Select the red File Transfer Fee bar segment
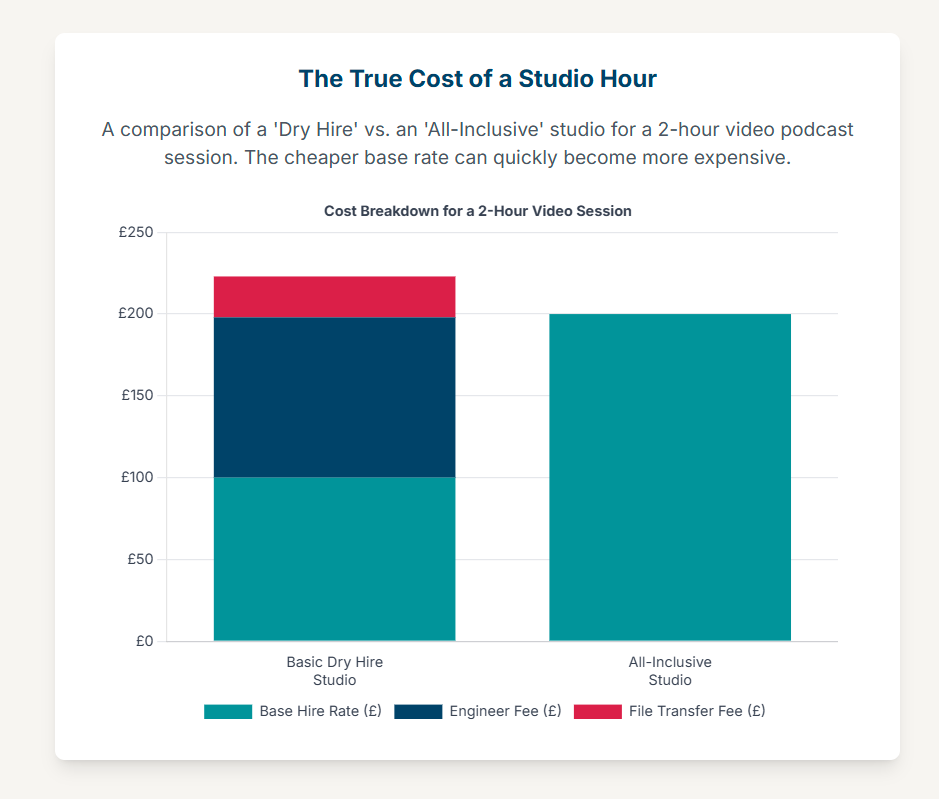The image size is (939, 799). pyautogui.click(x=335, y=297)
